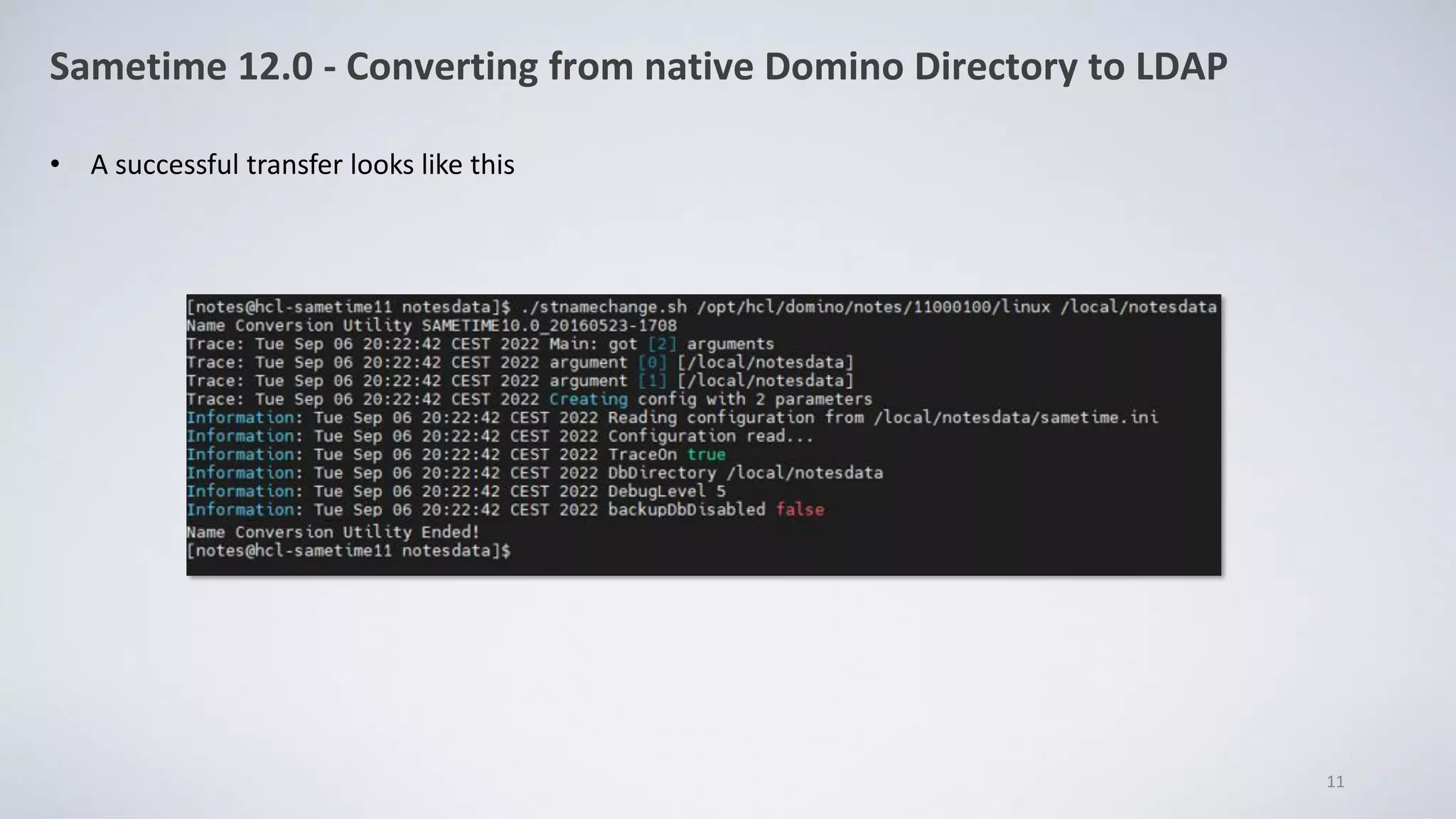This screenshot has height=819, width=1456.
Task: Click 'Creating config with 2 parameters' line
Action: click(529, 400)
